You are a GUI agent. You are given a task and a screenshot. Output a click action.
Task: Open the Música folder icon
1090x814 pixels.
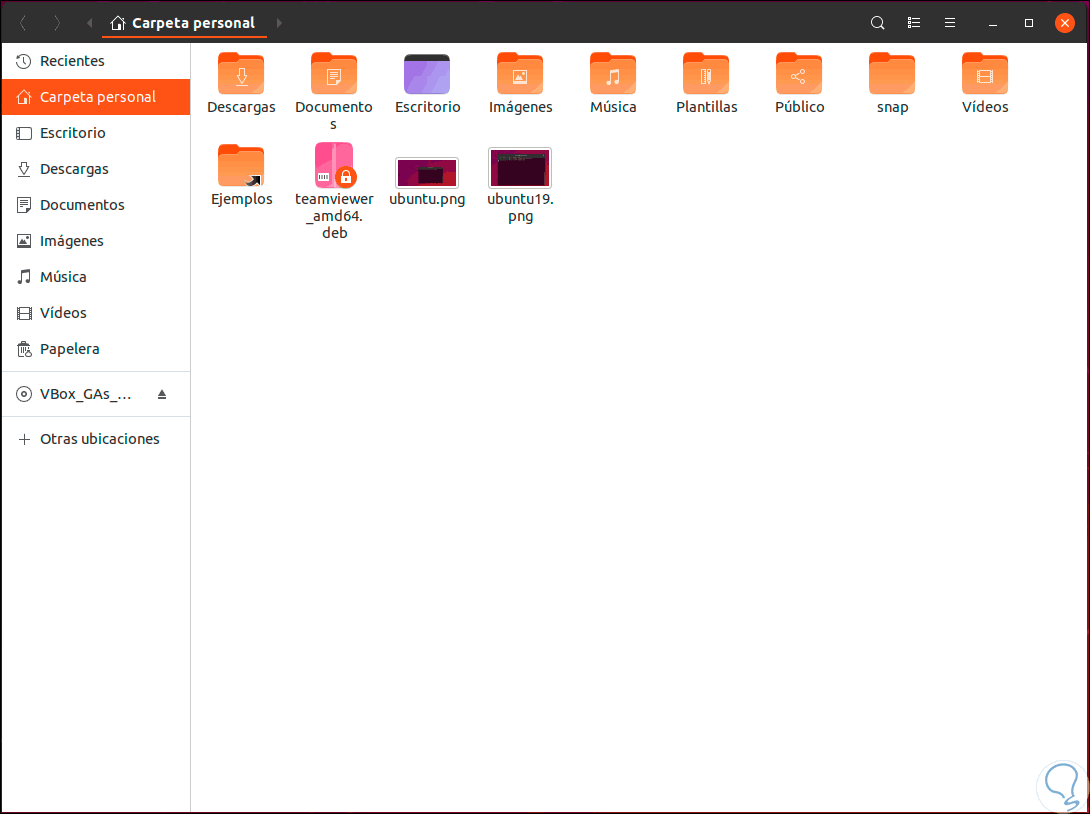(x=613, y=74)
